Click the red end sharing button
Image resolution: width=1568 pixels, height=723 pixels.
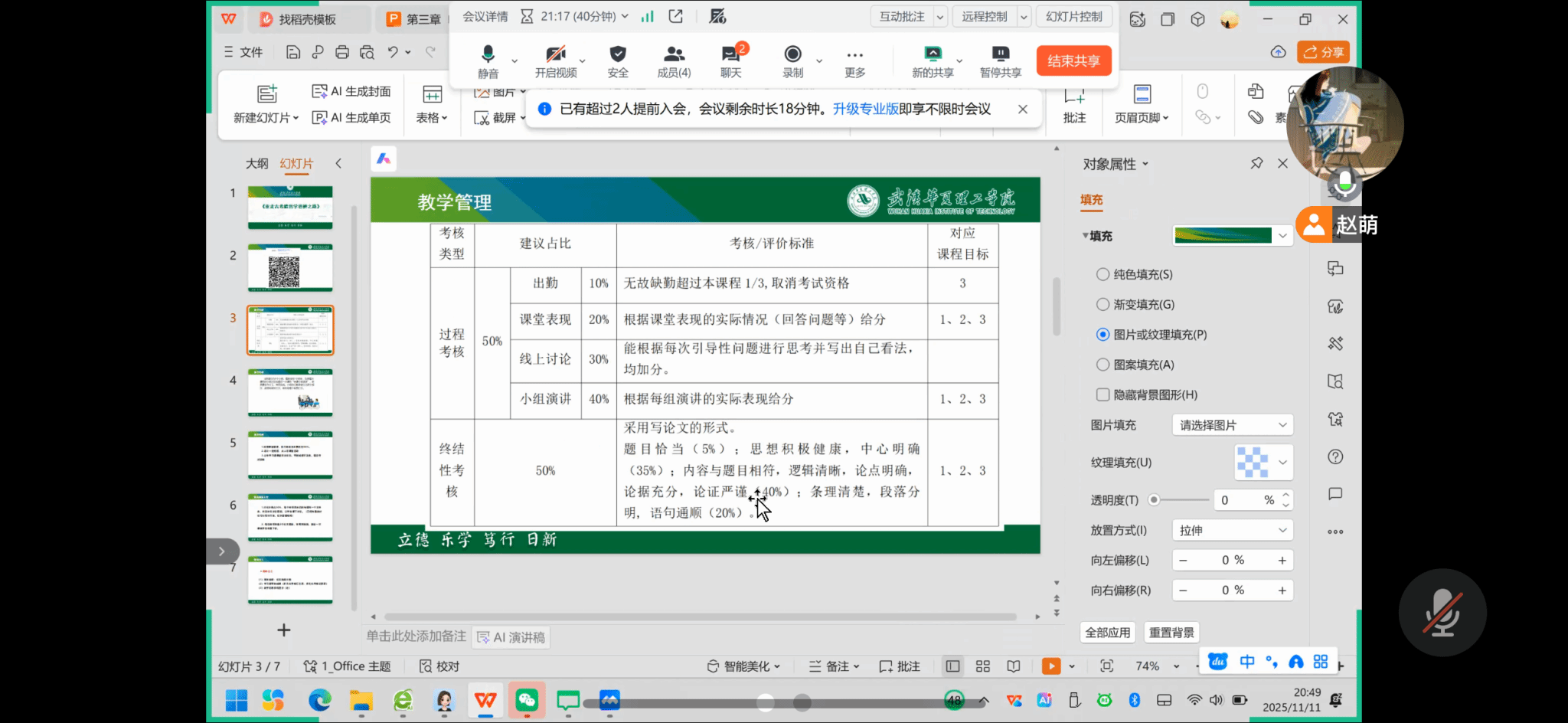[x=1073, y=61]
